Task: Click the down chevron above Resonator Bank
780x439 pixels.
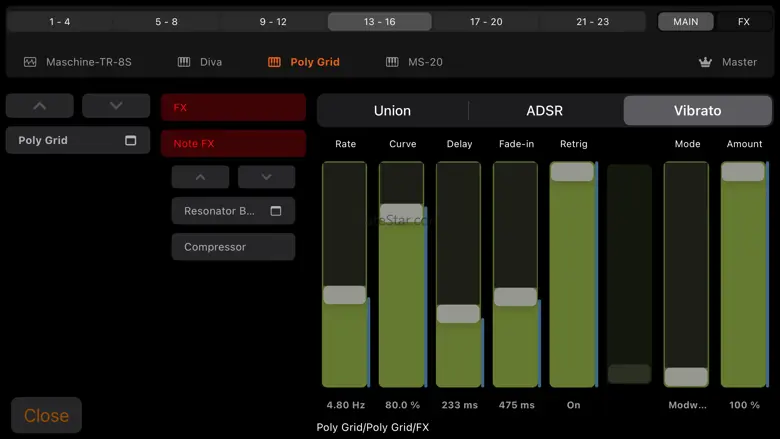Action: 266,177
